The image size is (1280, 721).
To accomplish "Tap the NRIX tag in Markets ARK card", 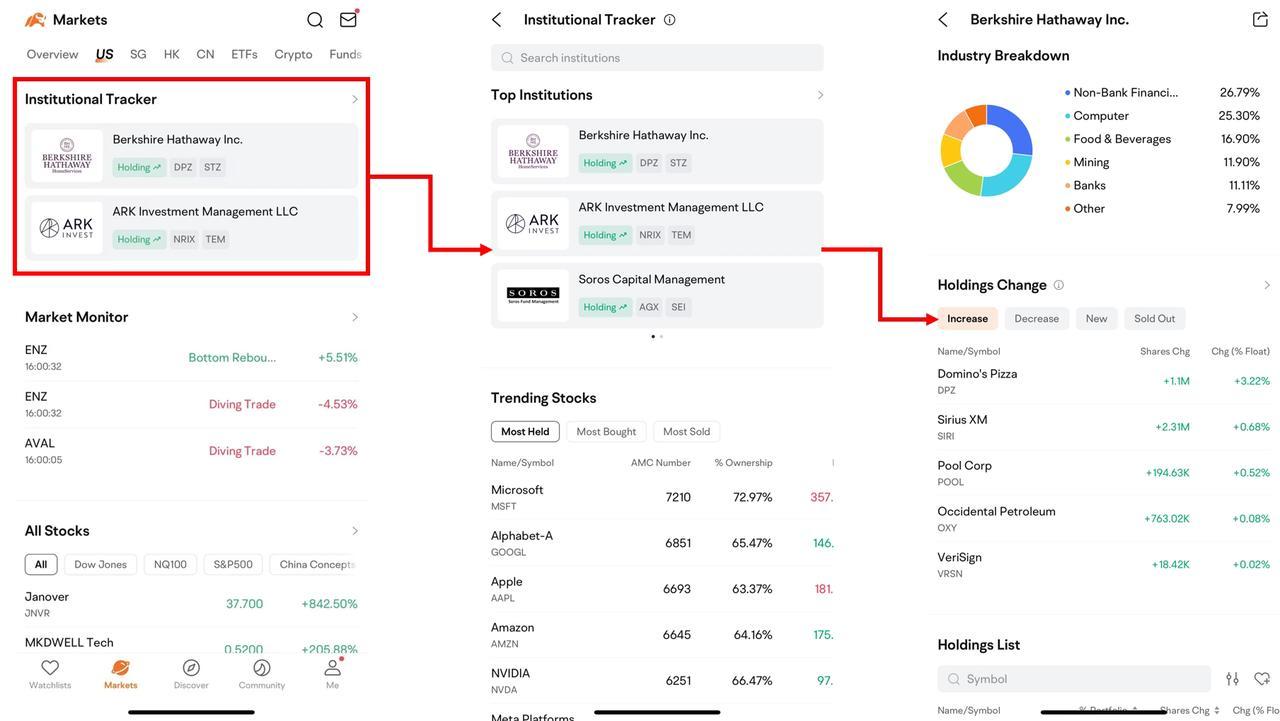I will coord(184,239).
